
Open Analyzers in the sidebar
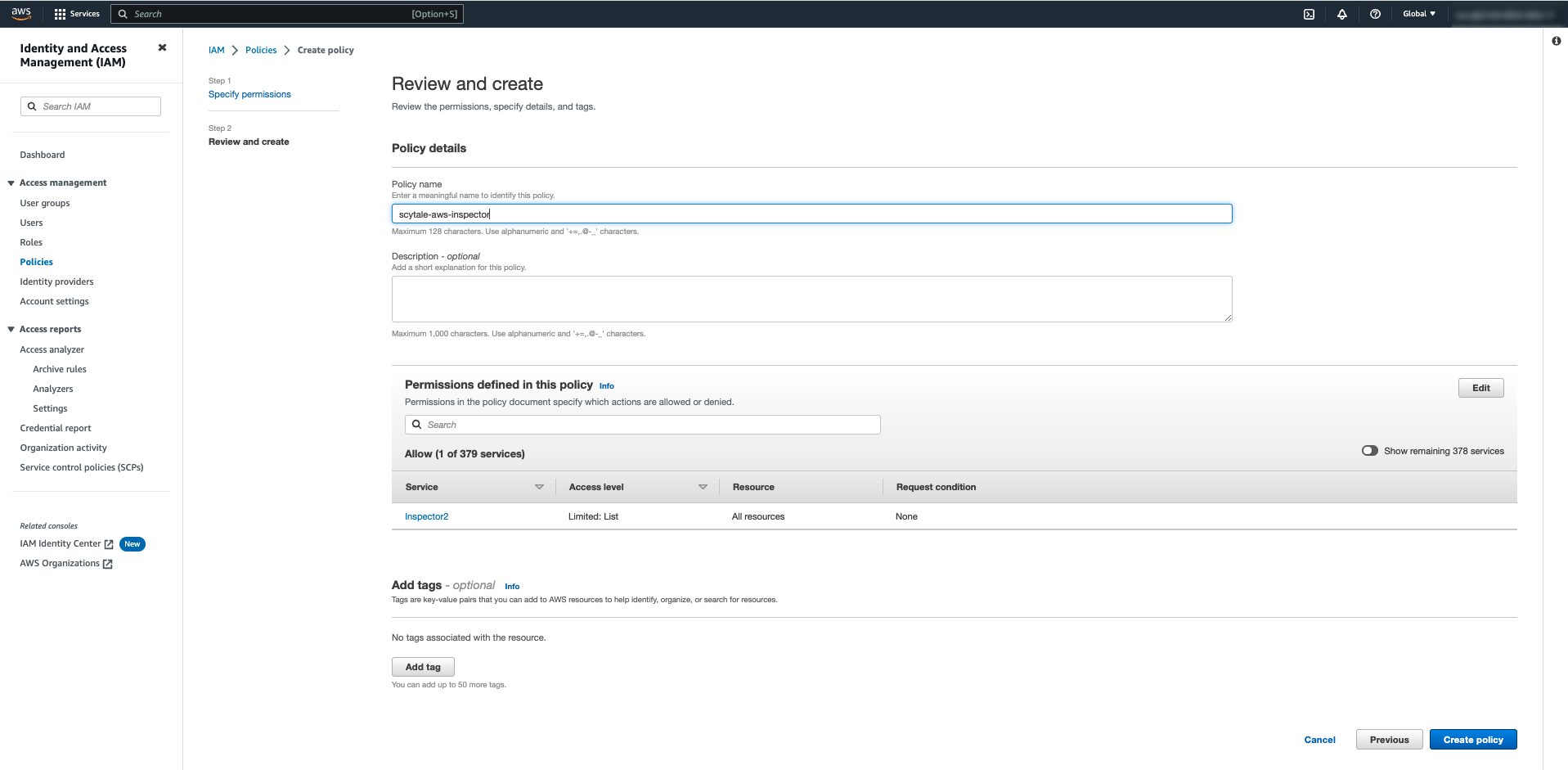(53, 389)
